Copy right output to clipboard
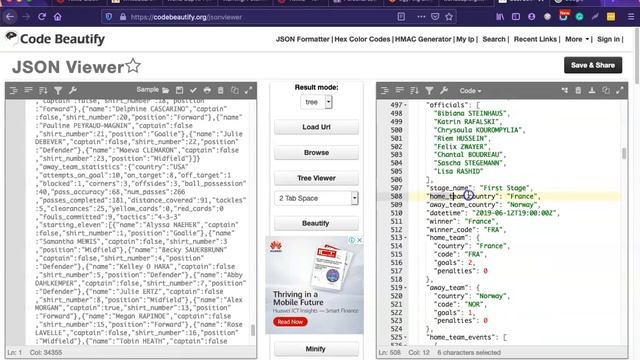 606,90
